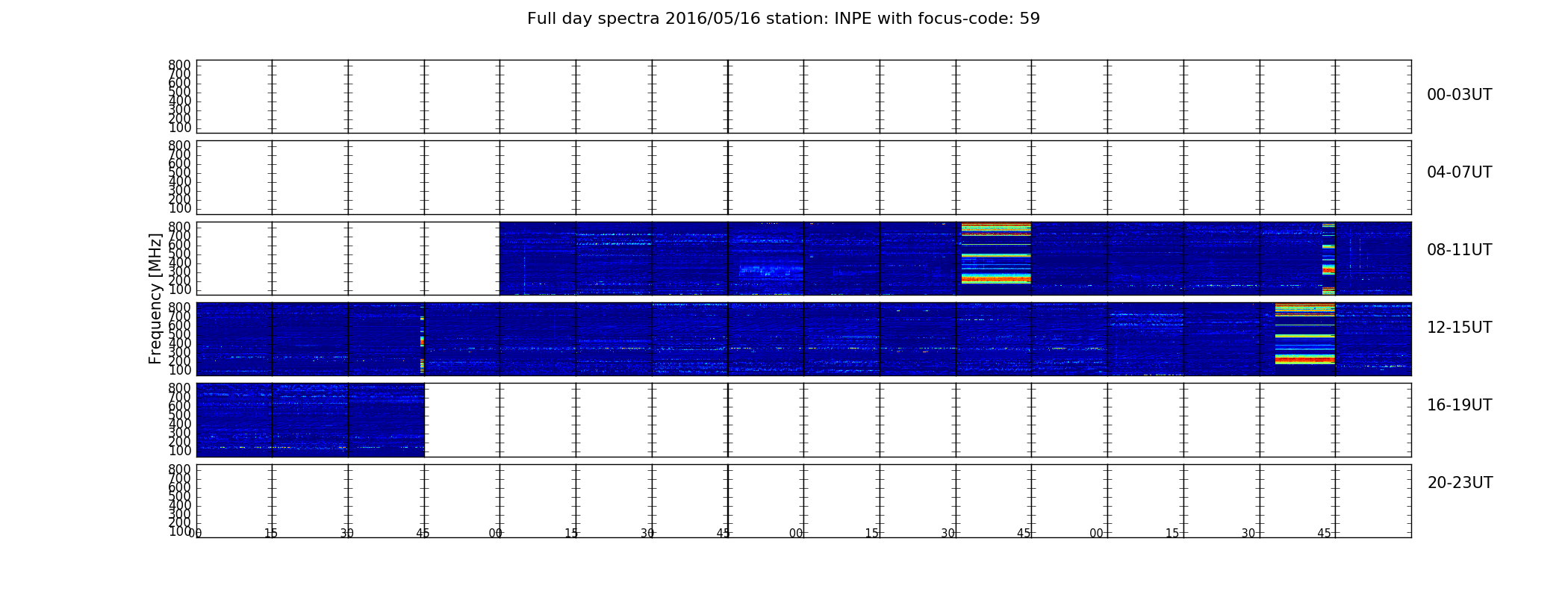Click the 16-19UT blue spectrum data block
The image size is (1568, 597).
coord(311,420)
